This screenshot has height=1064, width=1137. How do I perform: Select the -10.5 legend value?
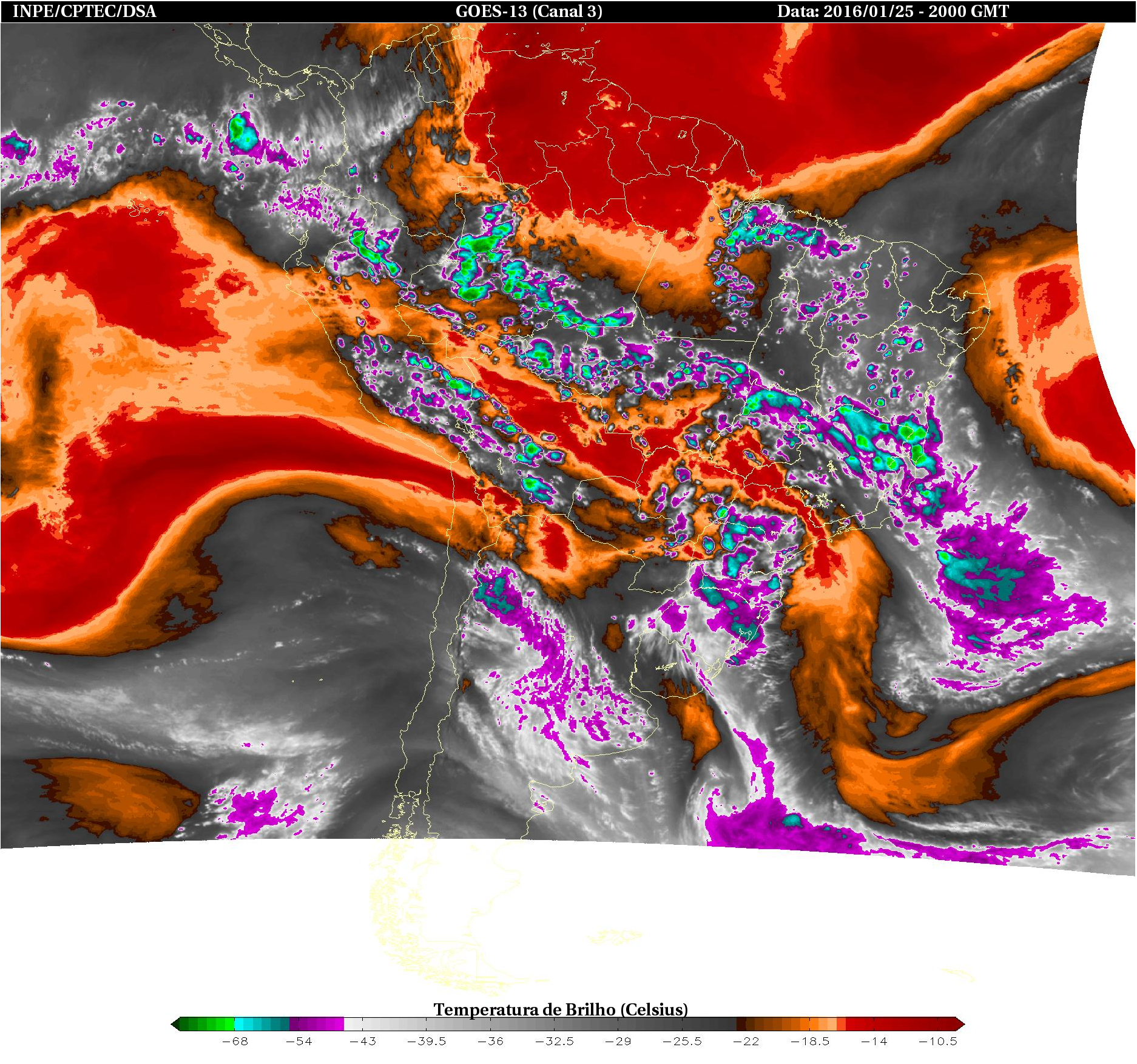click(938, 1042)
